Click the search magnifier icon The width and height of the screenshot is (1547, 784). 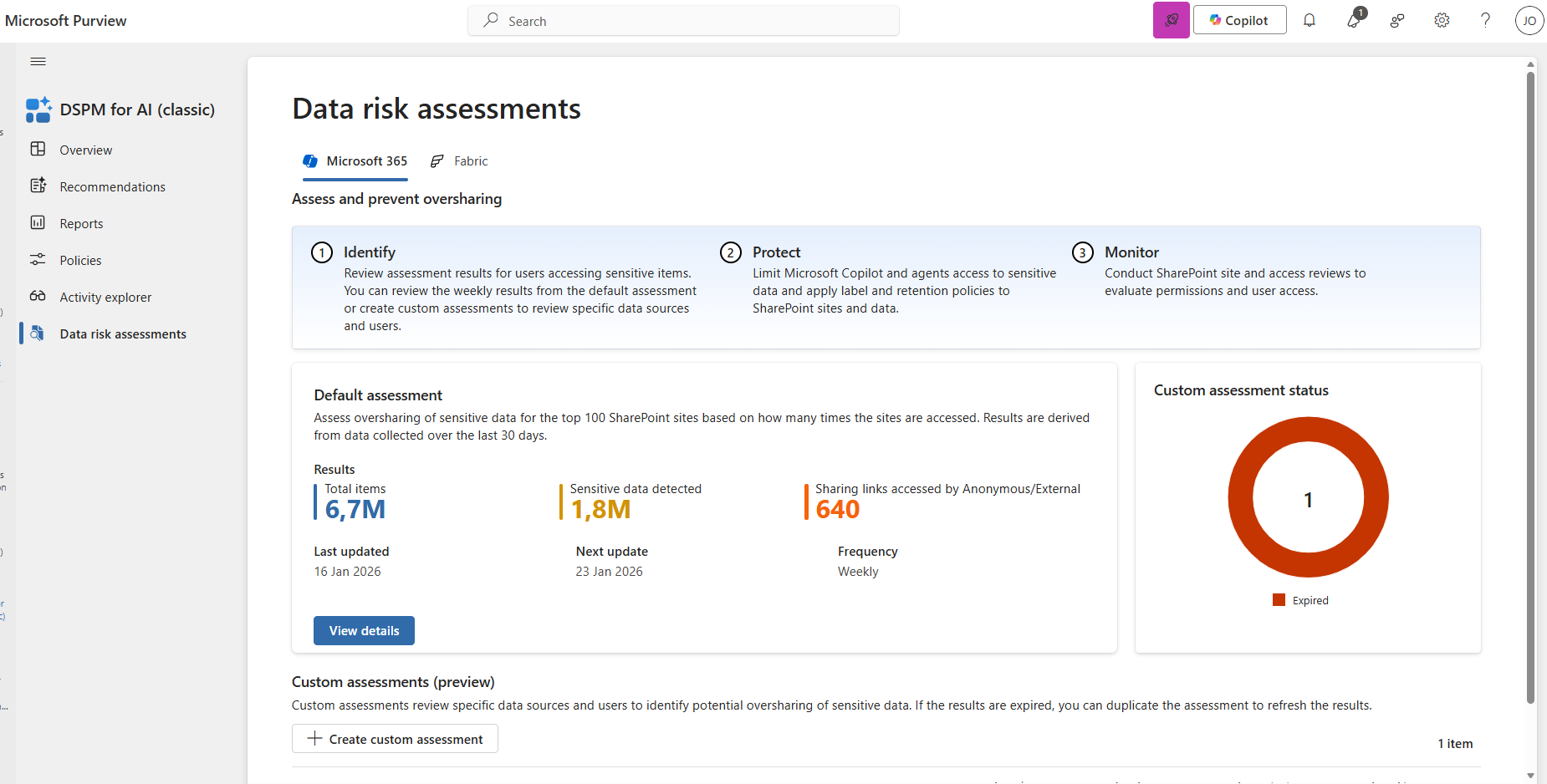tap(491, 20)
